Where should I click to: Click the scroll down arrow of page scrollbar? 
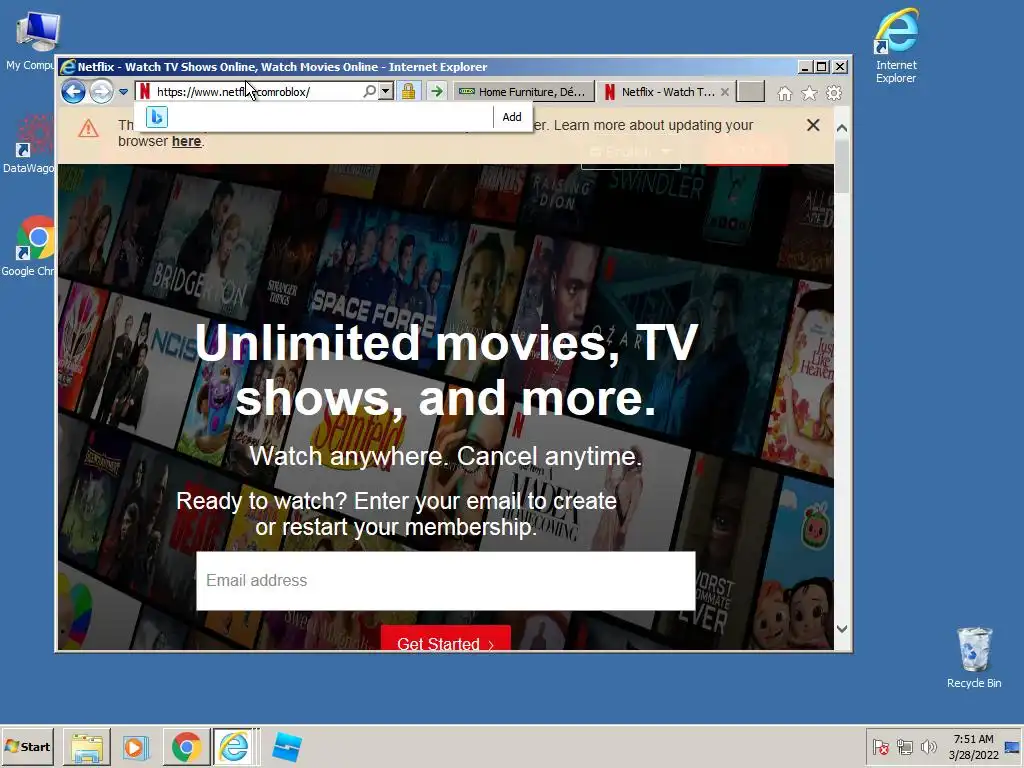(842, 629)
